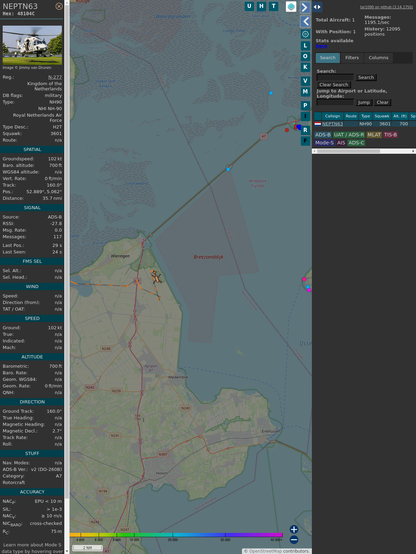This screenshot has height=554, width=416.
Task: Click the AIS legend label
Action: tap(341, 143)
